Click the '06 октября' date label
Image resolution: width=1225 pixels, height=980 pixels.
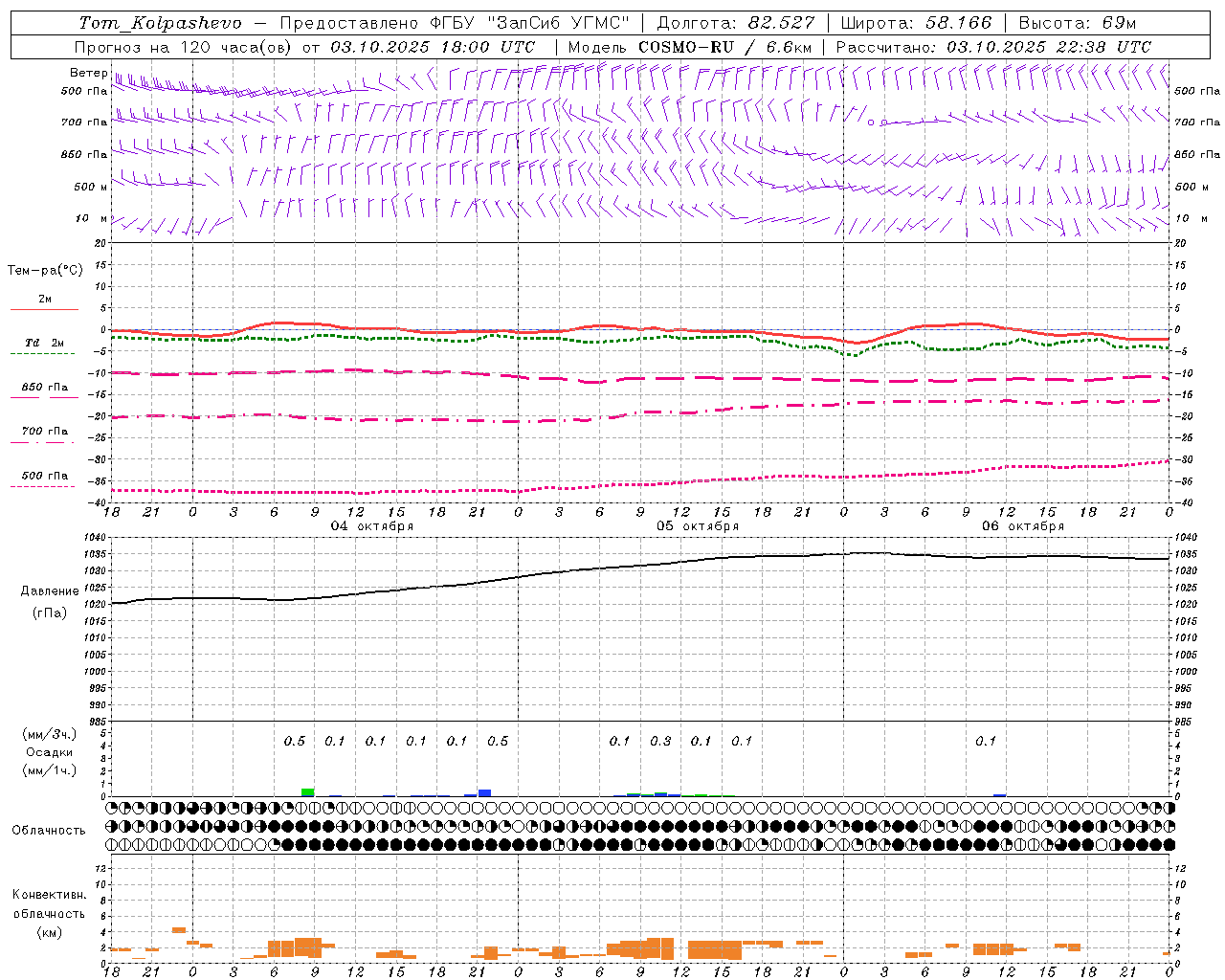pos(1023,526)
